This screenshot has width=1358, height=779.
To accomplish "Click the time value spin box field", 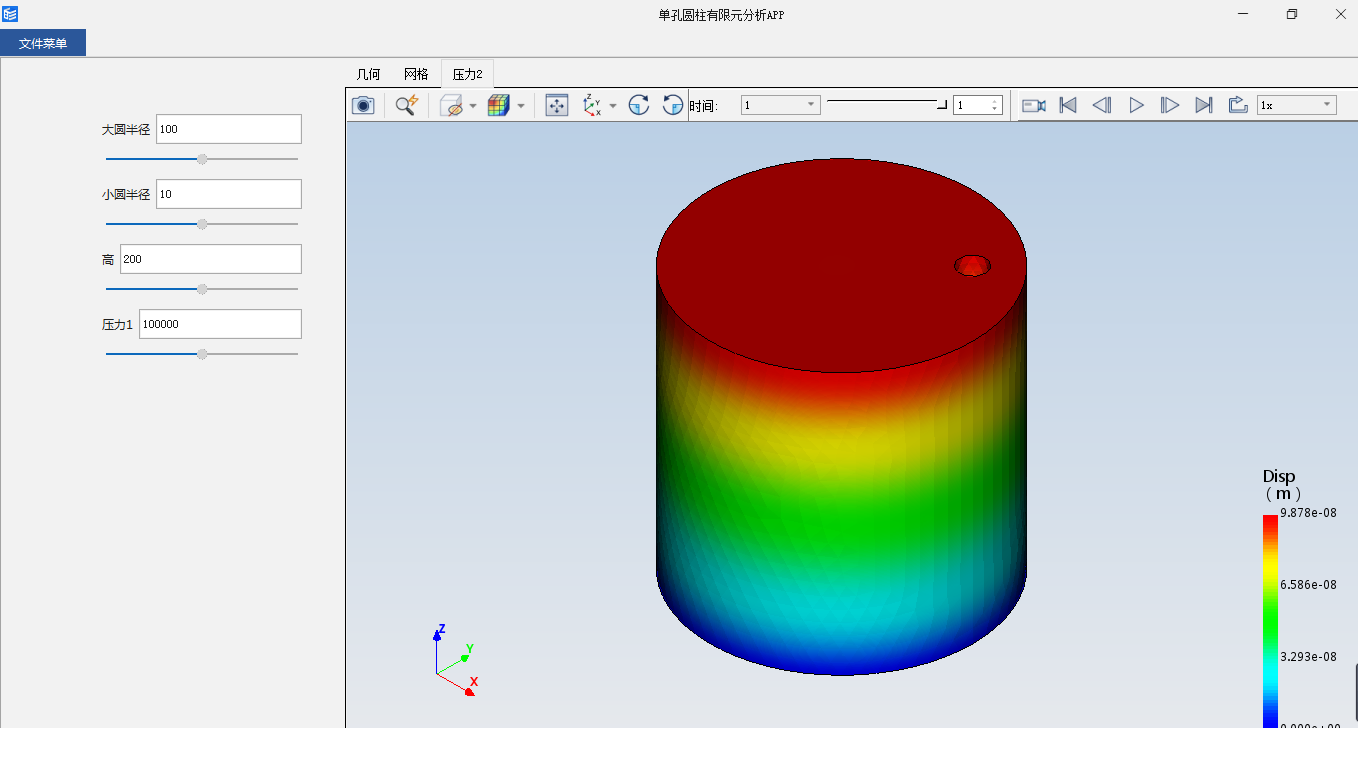I will click(971, 105).
